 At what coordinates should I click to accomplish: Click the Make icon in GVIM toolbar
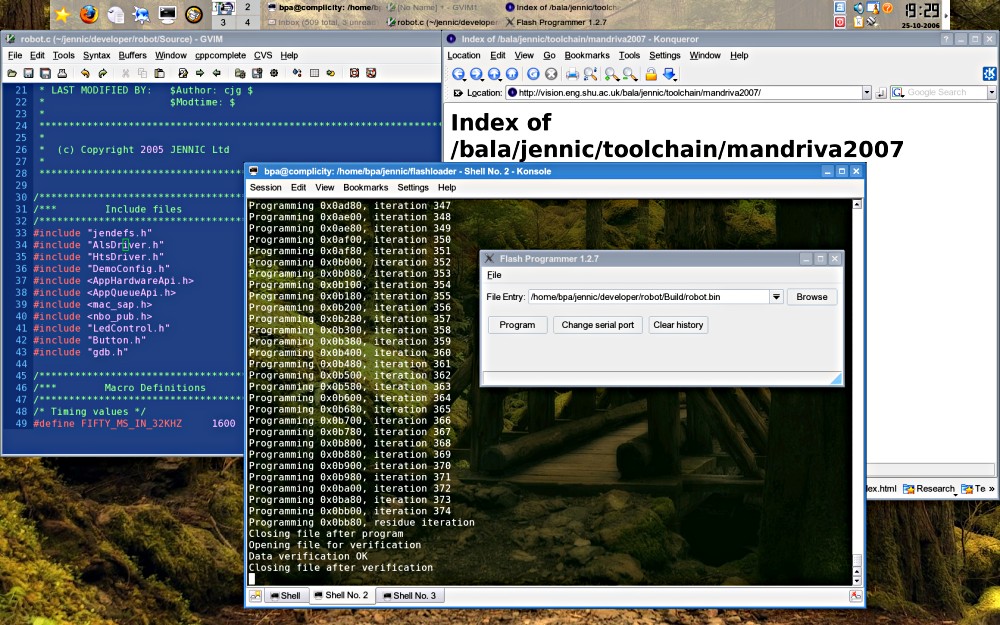(x=297, y=73)
